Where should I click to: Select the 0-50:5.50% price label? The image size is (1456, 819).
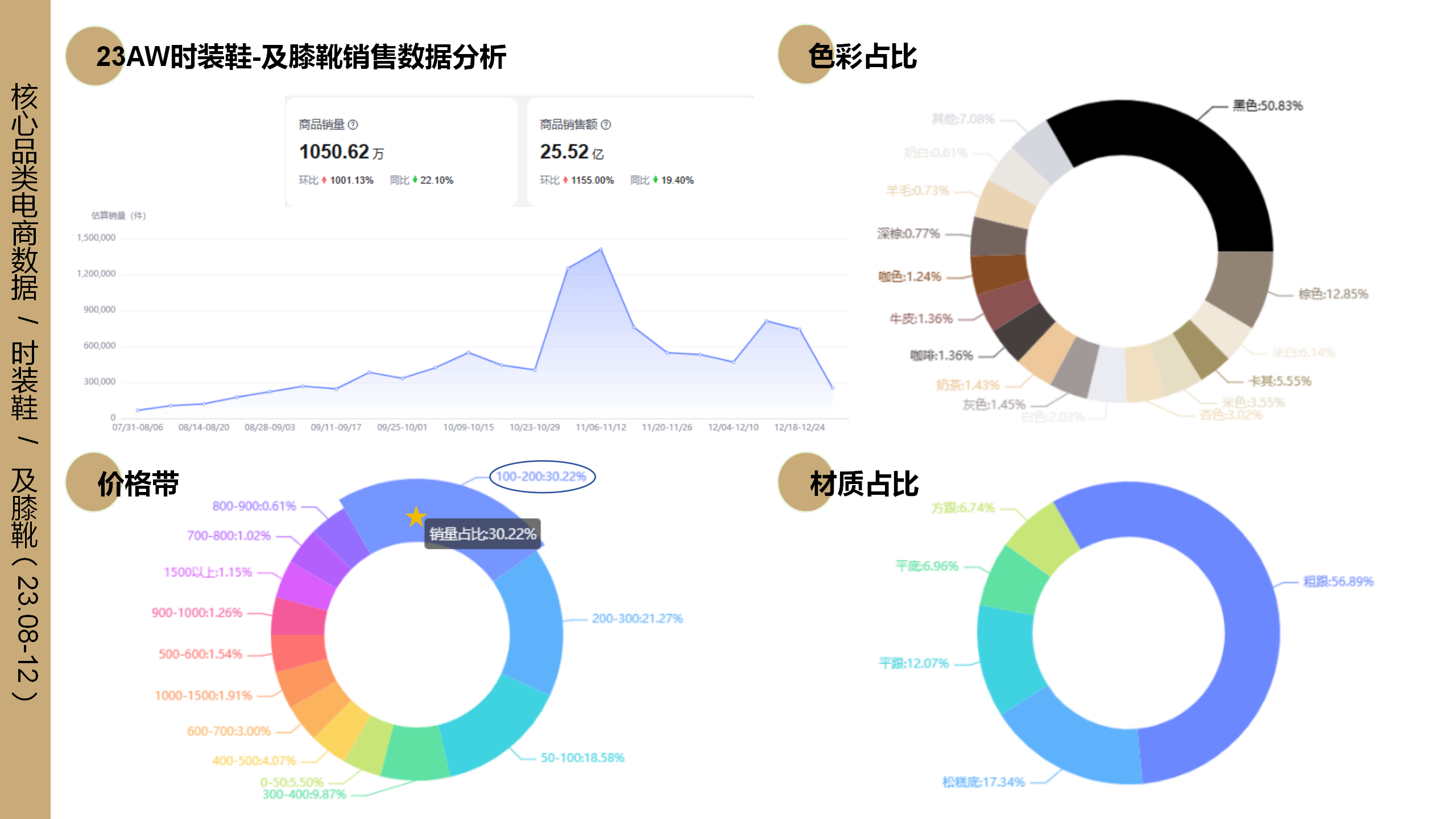tap(292, 782)
